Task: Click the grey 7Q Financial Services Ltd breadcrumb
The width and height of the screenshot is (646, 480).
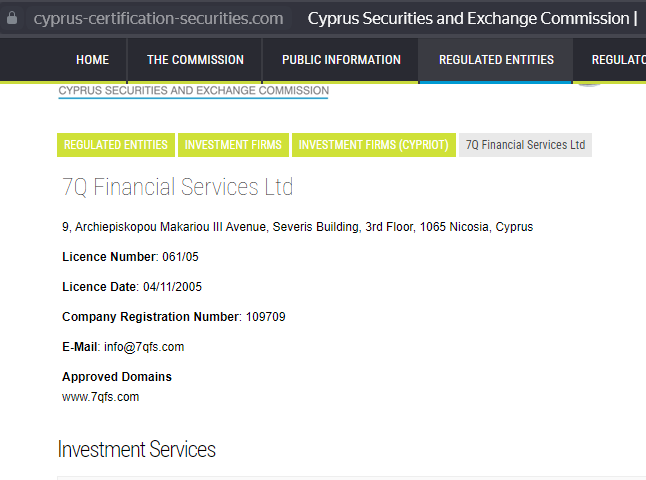Action: point(525,145)
